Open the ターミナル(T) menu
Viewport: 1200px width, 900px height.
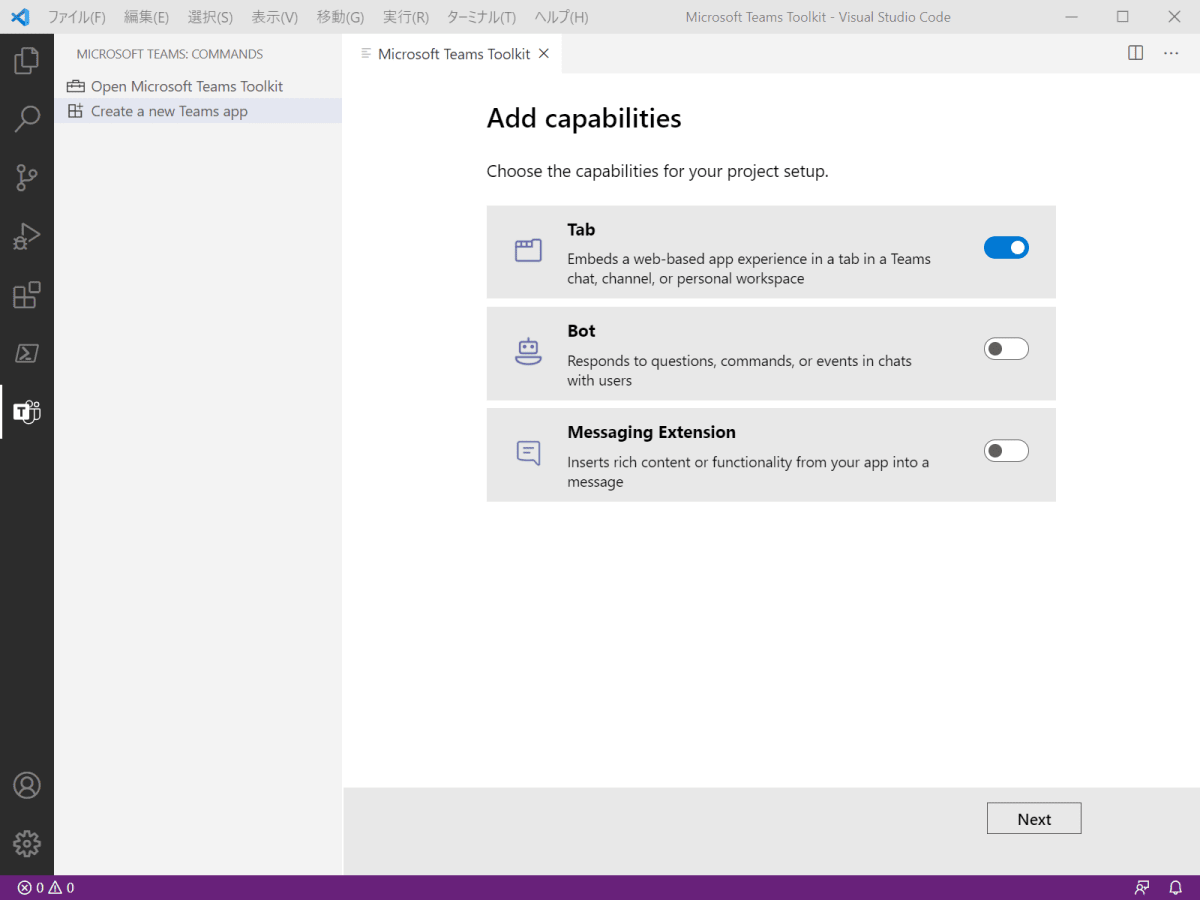click(481, 17)
